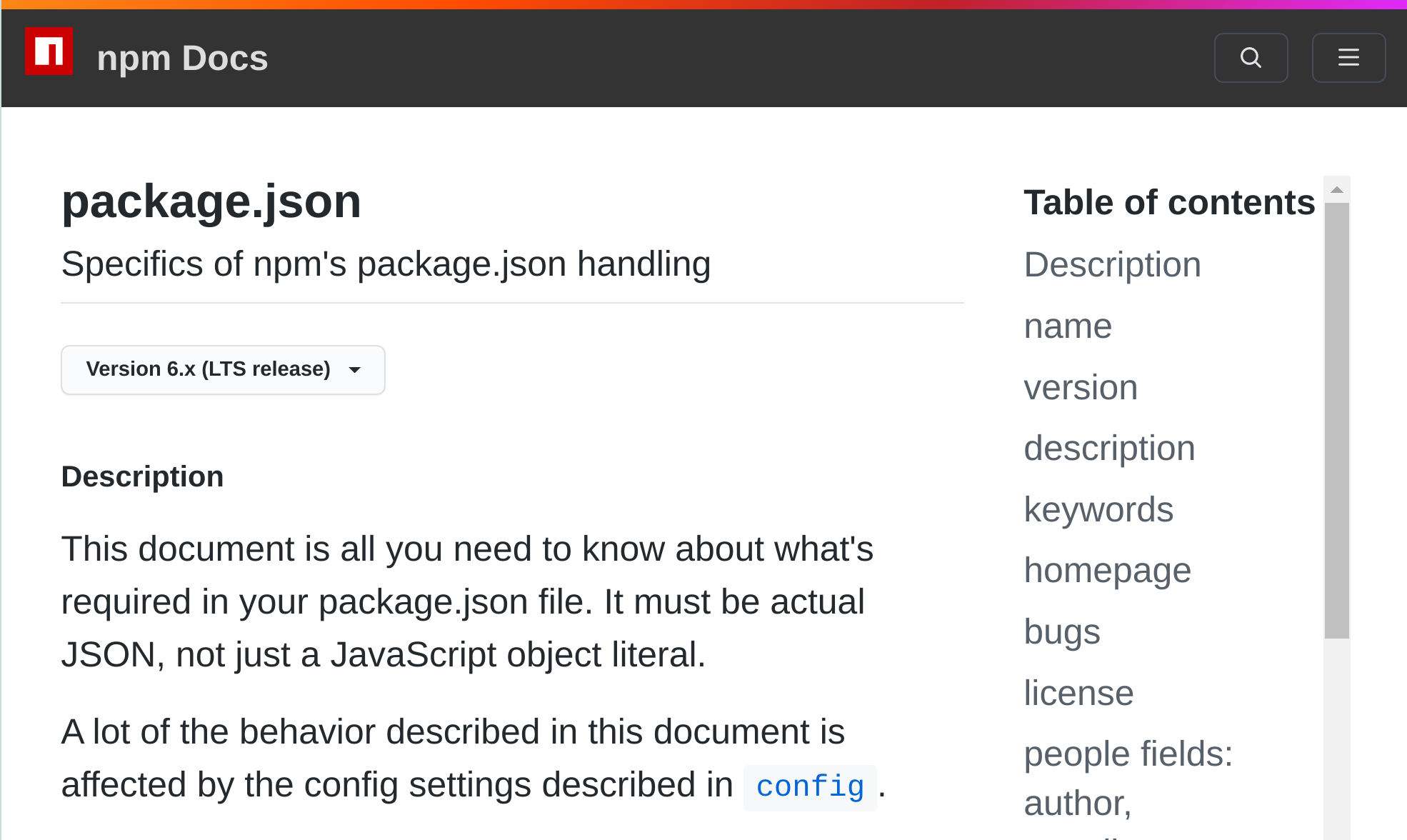Click the package.json page heading
Screen dimensions: 1407x840
[x=211, y=201]
